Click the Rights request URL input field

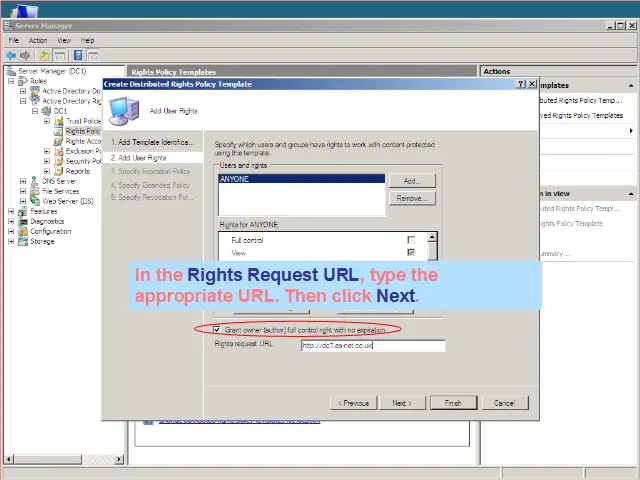(373, 345)
